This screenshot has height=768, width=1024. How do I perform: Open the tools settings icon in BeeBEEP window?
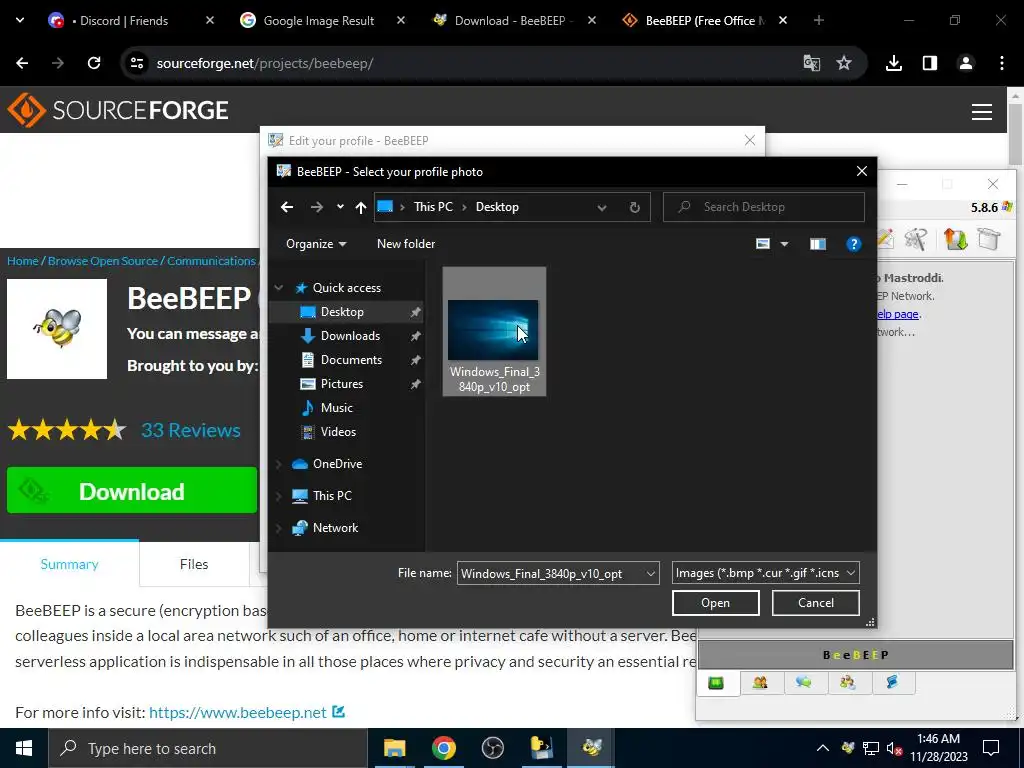916,239
